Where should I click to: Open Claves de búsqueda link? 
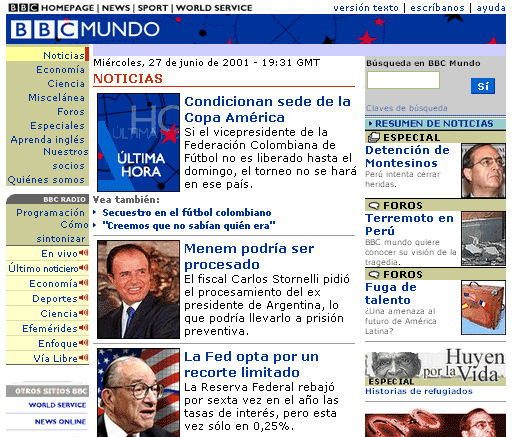click(x=407, y=108)
